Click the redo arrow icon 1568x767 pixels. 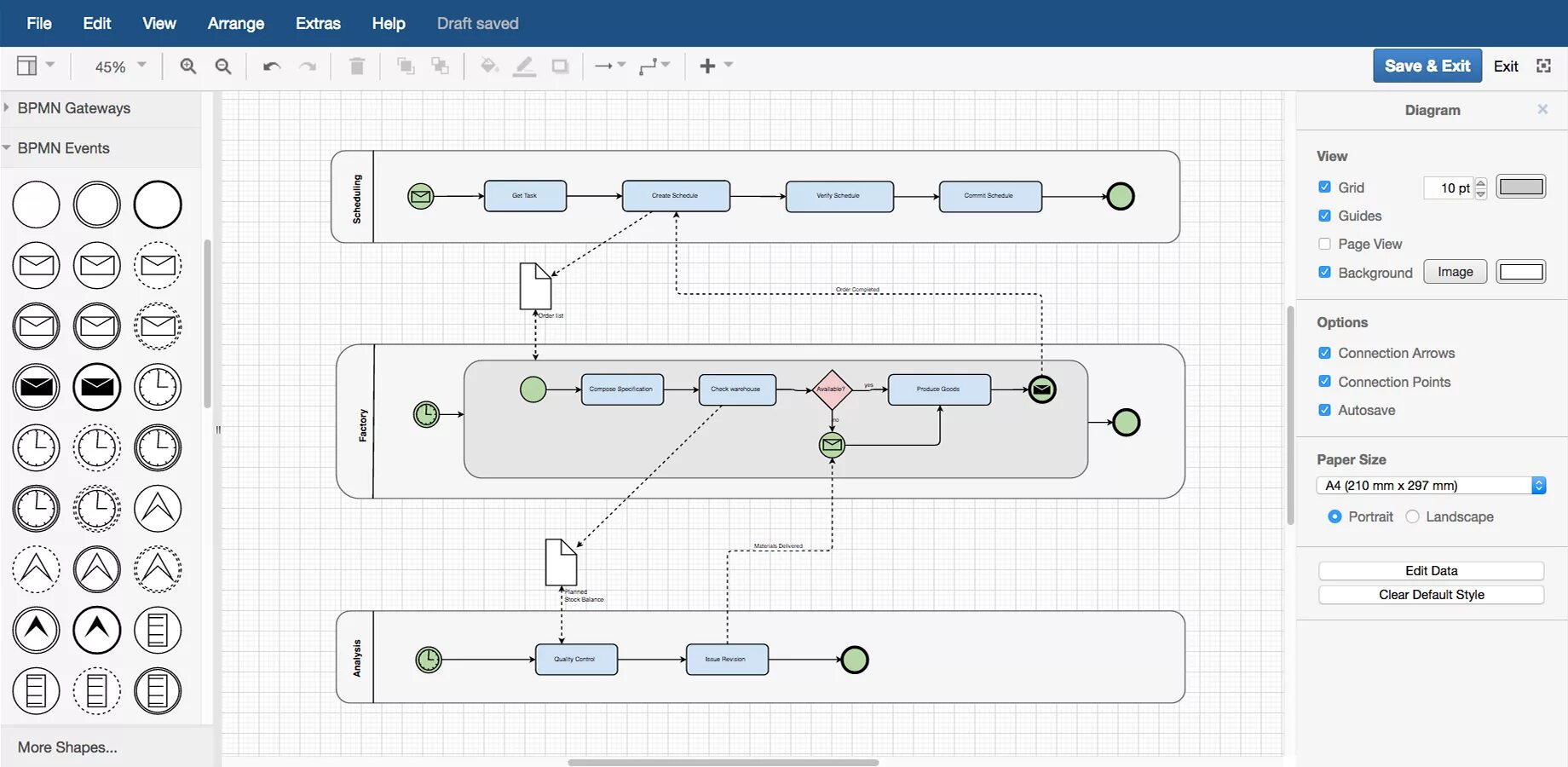(x=308, y=66)
